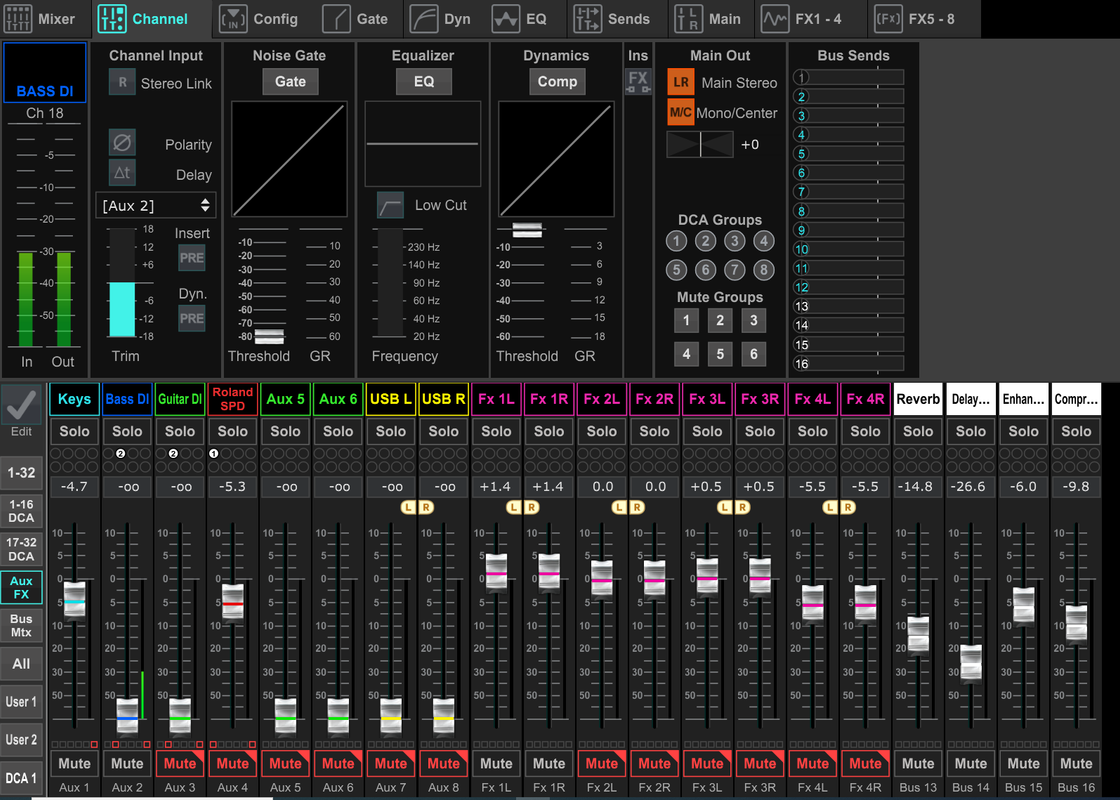The width and height of the screenshot is (1120, 800).
Task: Enable the Comp dynamics button
Action: [557, 81]
